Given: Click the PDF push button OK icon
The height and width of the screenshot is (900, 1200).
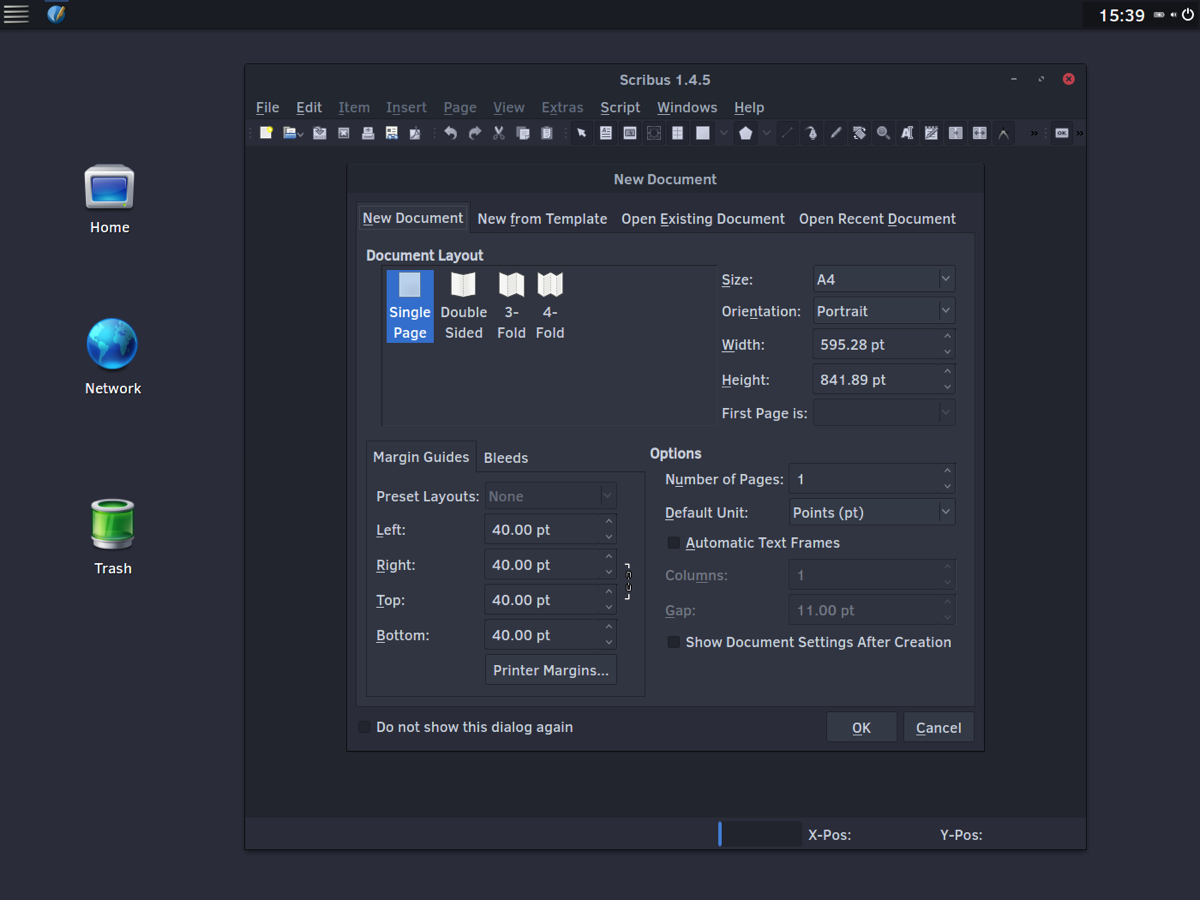Looking at the screenshot, I should pyautogui.click(x=1062, y=133).
